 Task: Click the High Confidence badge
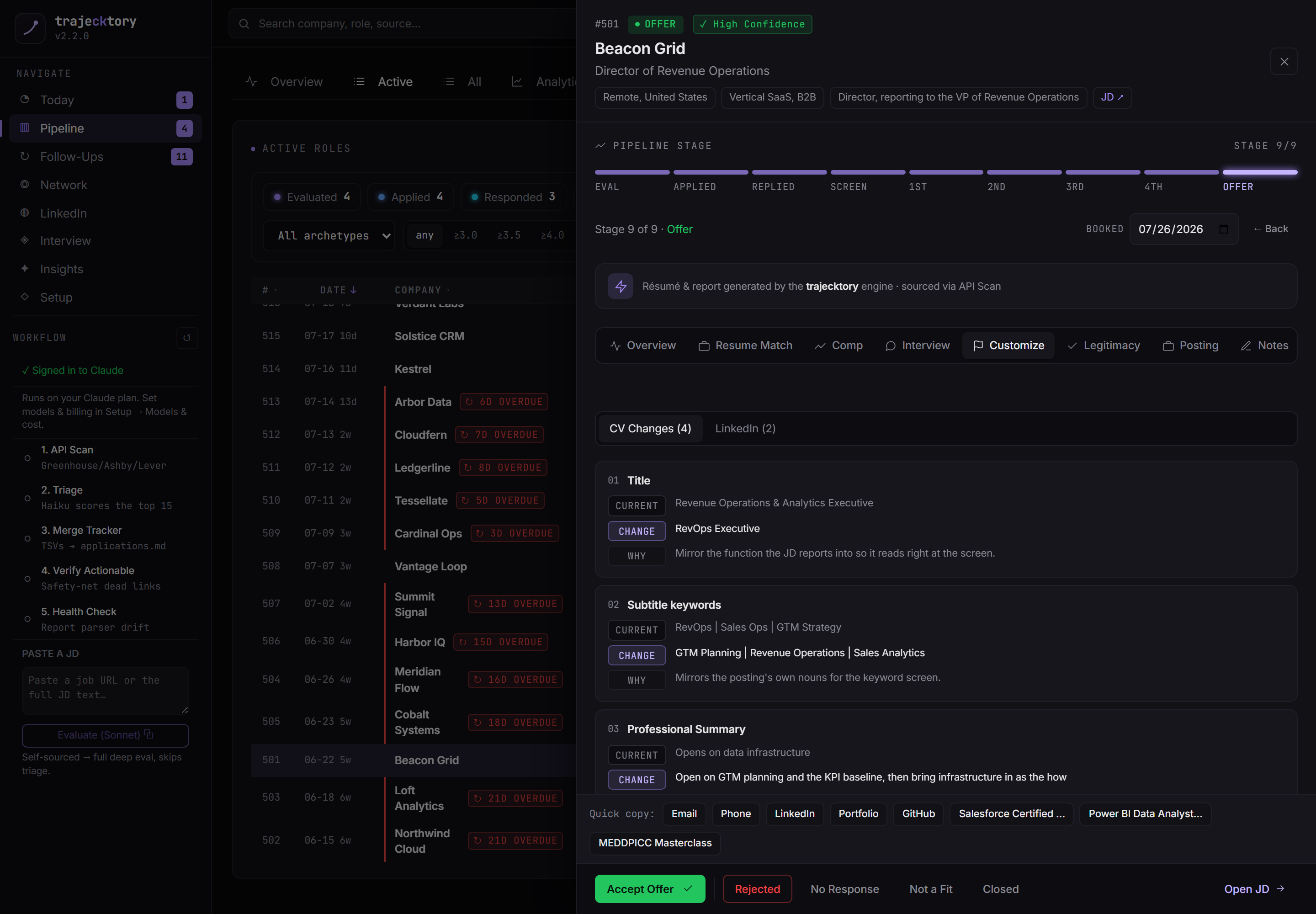[752, 24]
